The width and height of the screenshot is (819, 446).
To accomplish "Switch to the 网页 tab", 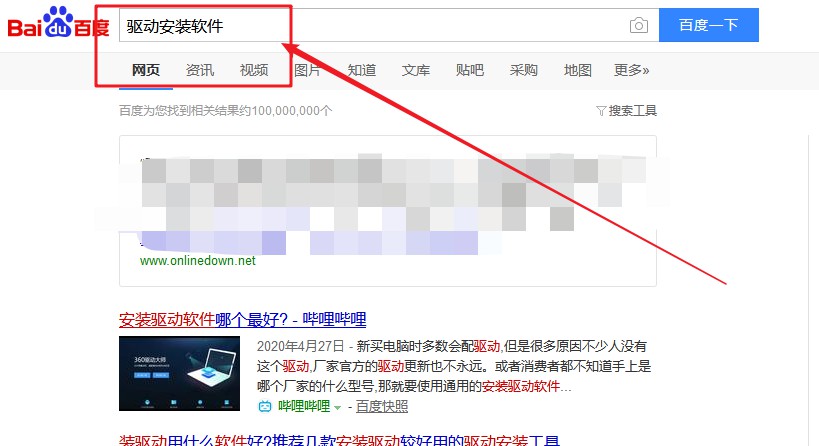I will [146, 70].
